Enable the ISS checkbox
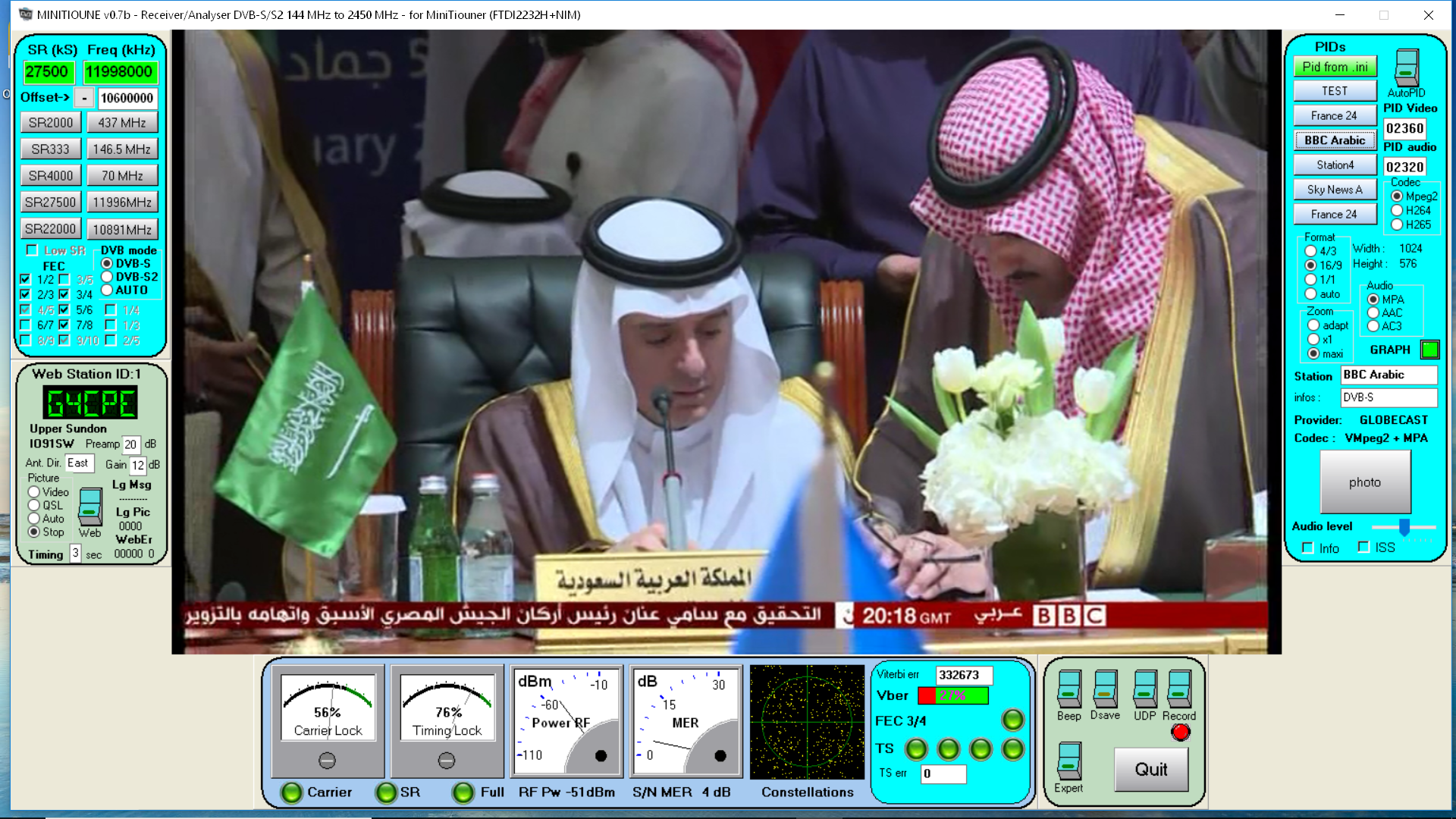This screenshot has height=819, width=1456. (x=1363, y=547)
